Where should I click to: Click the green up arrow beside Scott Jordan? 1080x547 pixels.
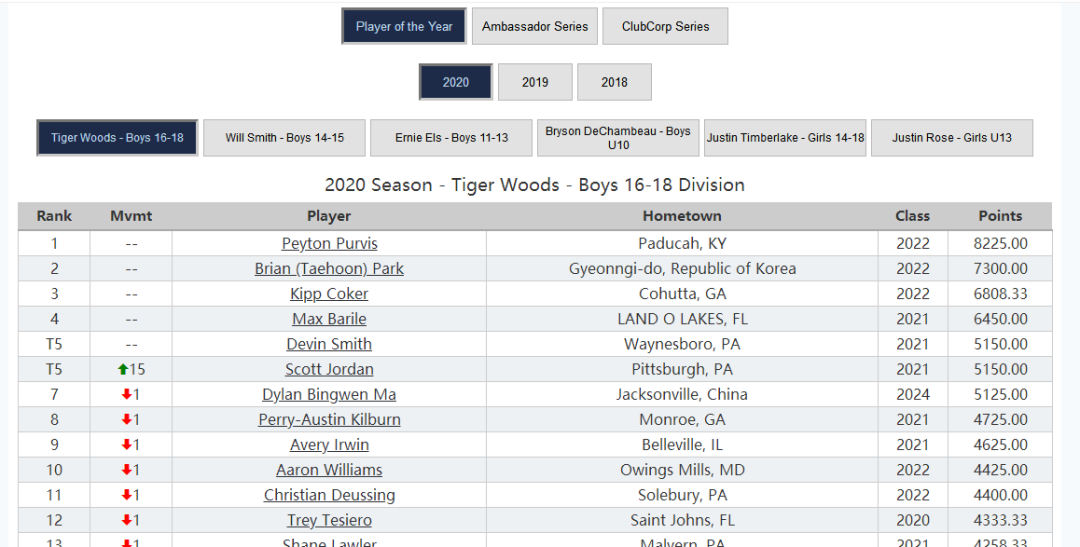(123, 369)
